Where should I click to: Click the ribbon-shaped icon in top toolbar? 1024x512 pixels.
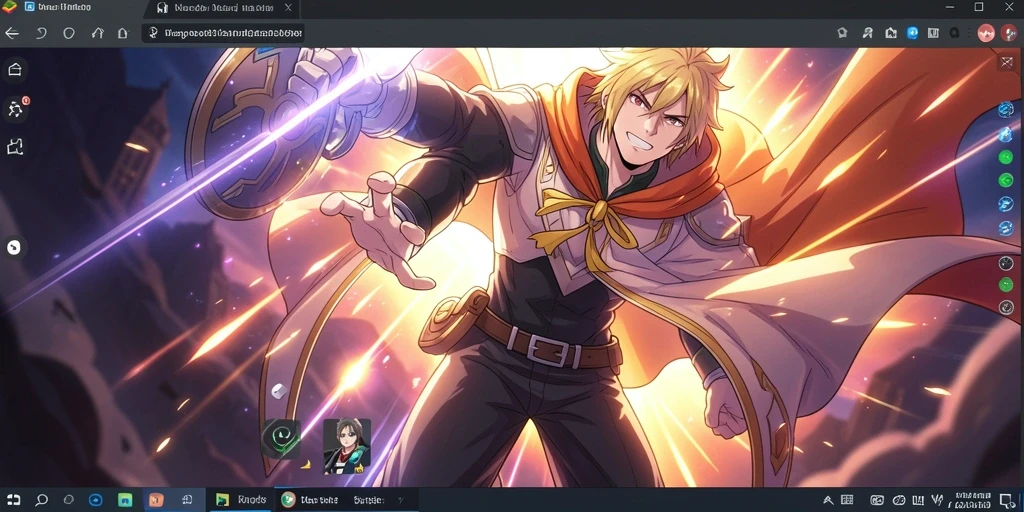[867, 33]
